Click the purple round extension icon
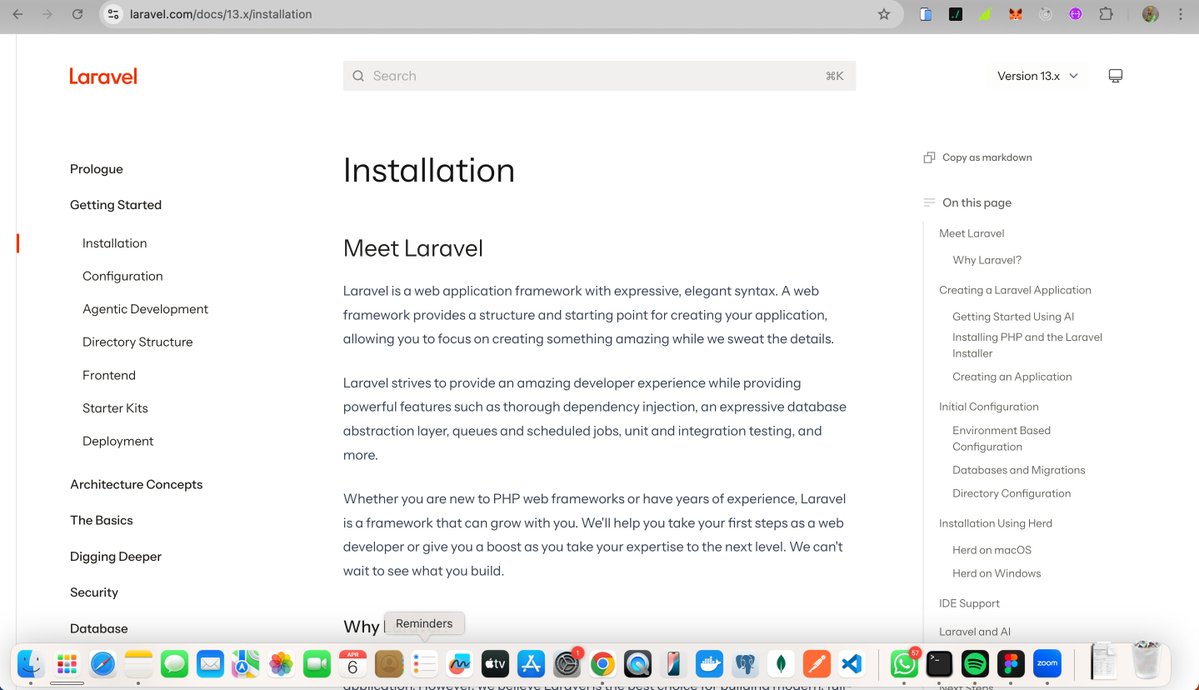Screen dimensions: 1199x690 coord(1076,14)
